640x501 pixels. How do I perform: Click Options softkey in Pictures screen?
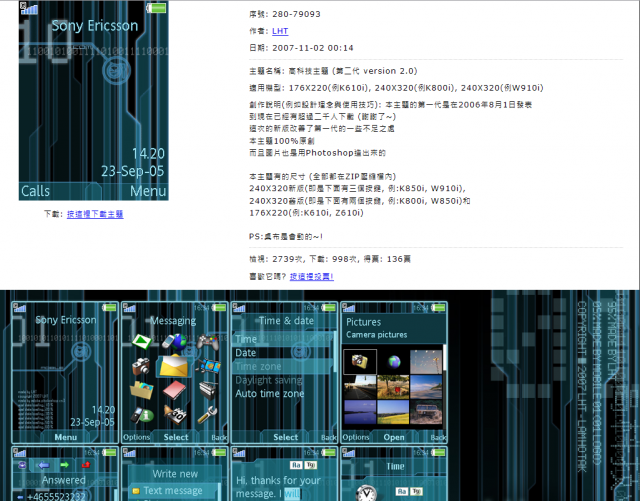[356, 437]
